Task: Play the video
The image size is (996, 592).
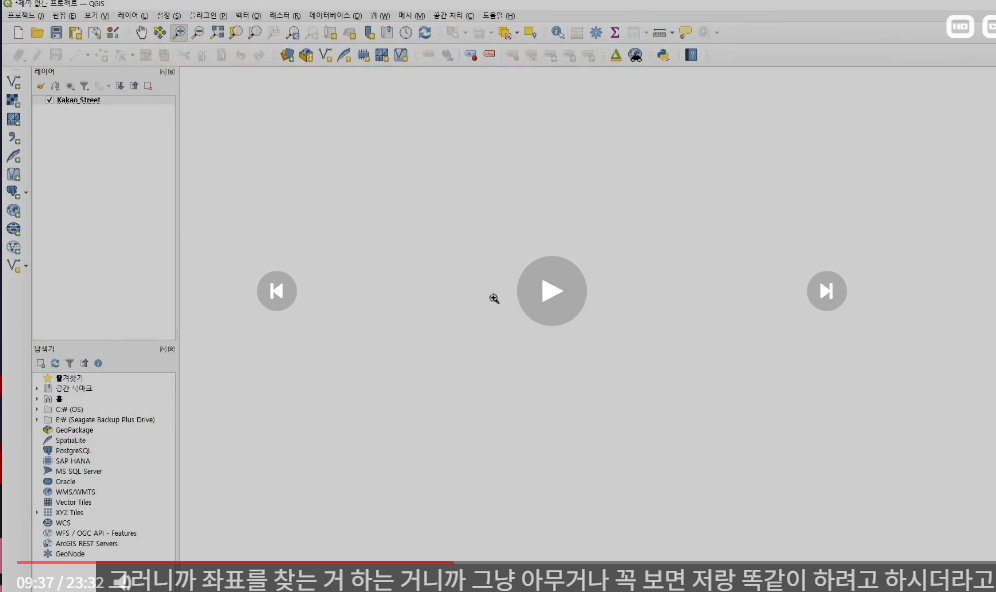Action: point(551,291)
